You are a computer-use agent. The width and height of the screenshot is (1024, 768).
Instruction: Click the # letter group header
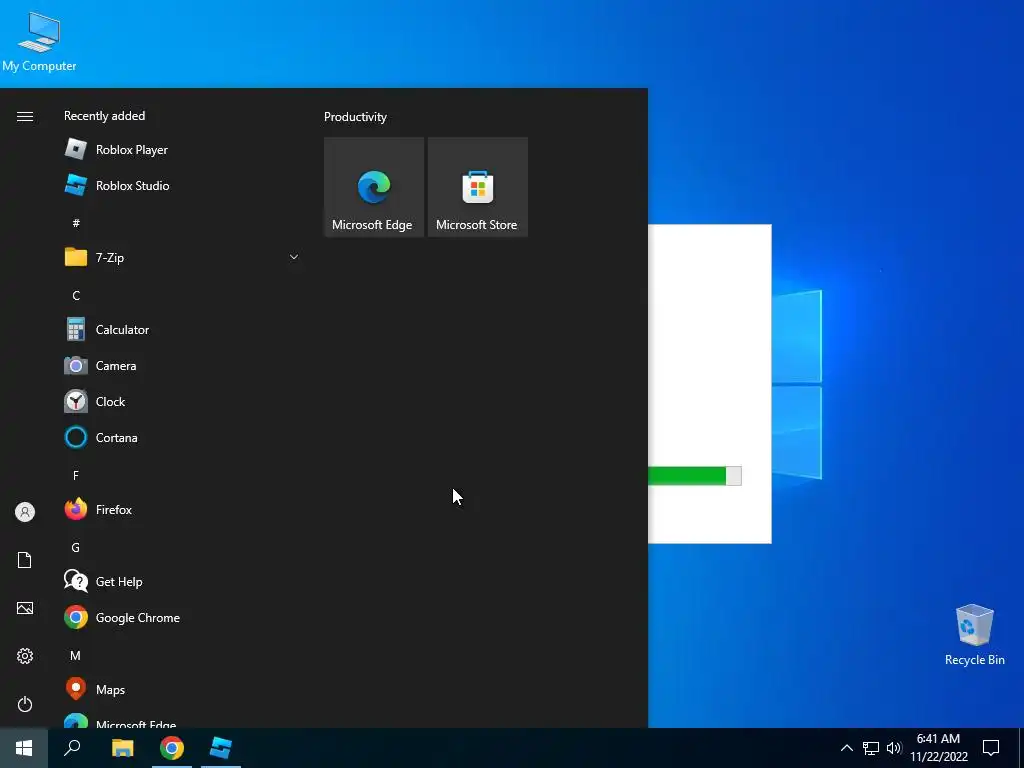tap(76, 223)
